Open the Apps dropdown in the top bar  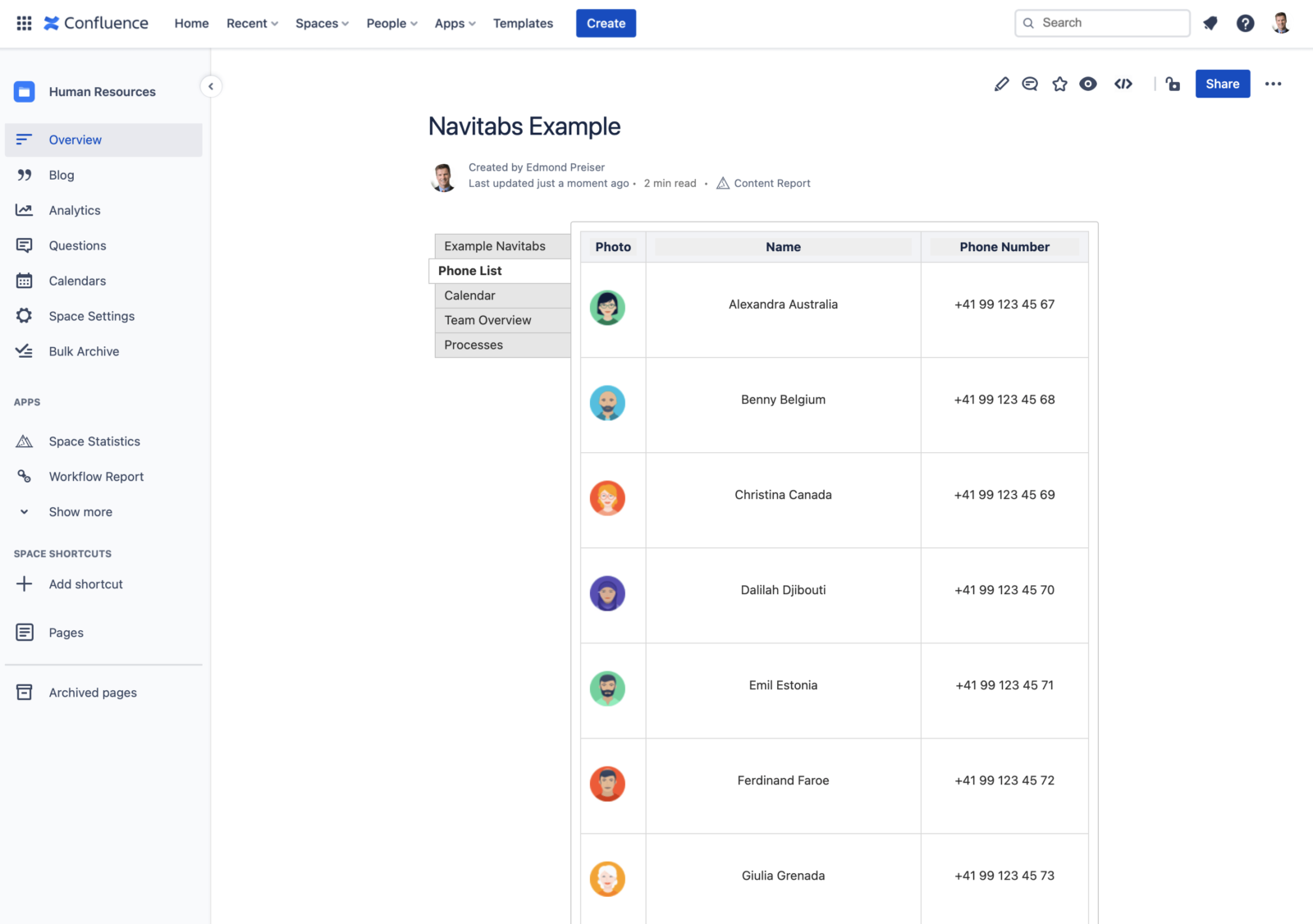point(454,23)
